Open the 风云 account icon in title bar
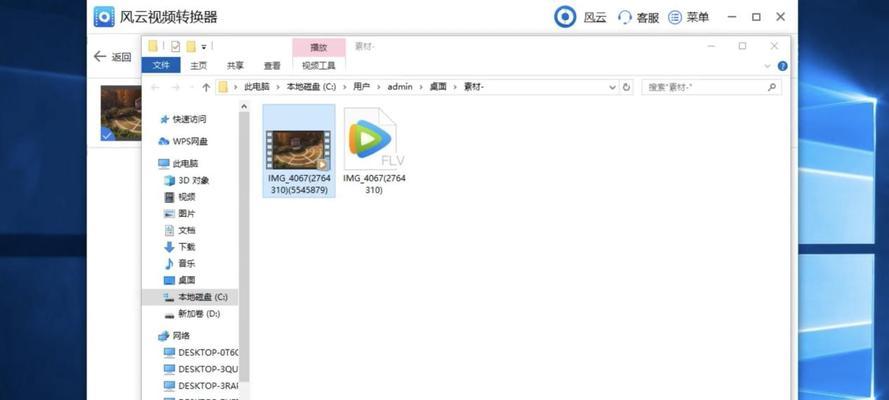Image resolution: width=889 pixels, height=400 pixels. [565, 17]
